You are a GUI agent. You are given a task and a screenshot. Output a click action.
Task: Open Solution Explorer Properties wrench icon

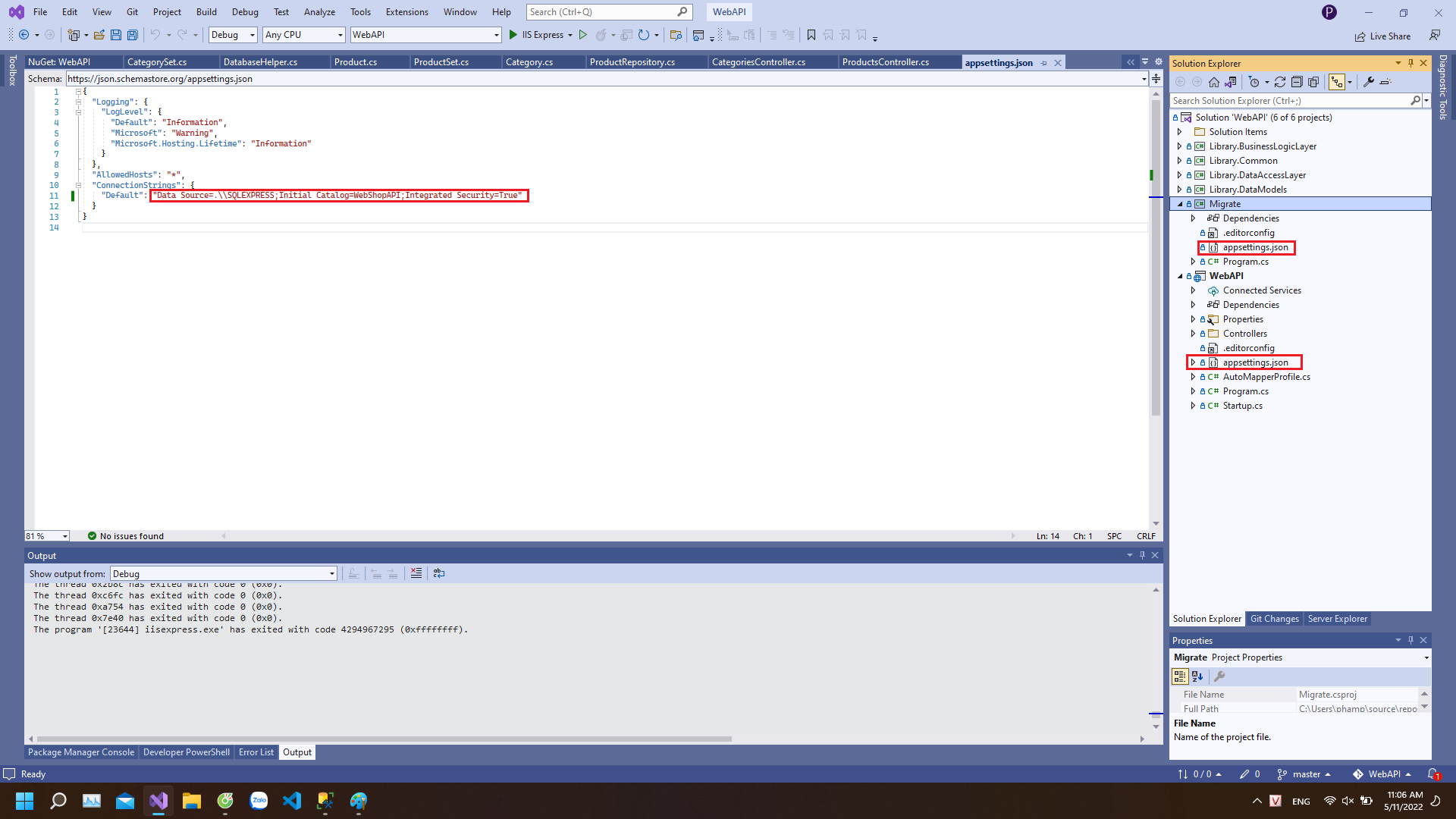click(1369, 82)
